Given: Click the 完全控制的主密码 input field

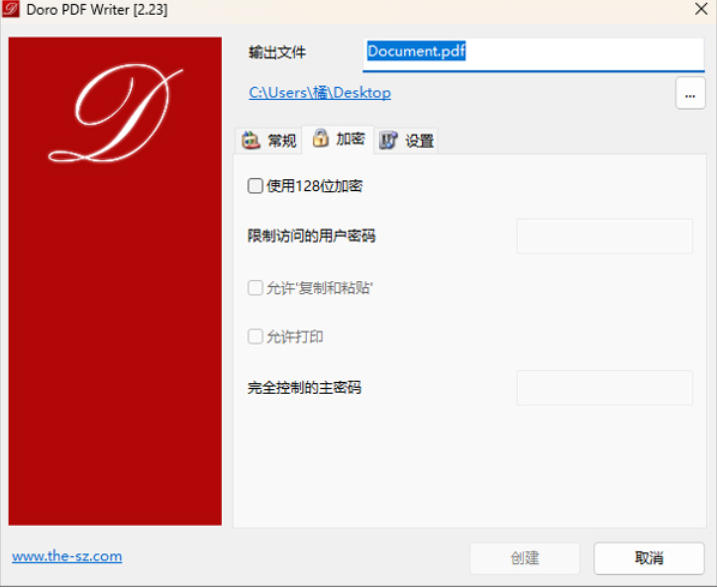Looking at the screenshot, I should [605, 388].
